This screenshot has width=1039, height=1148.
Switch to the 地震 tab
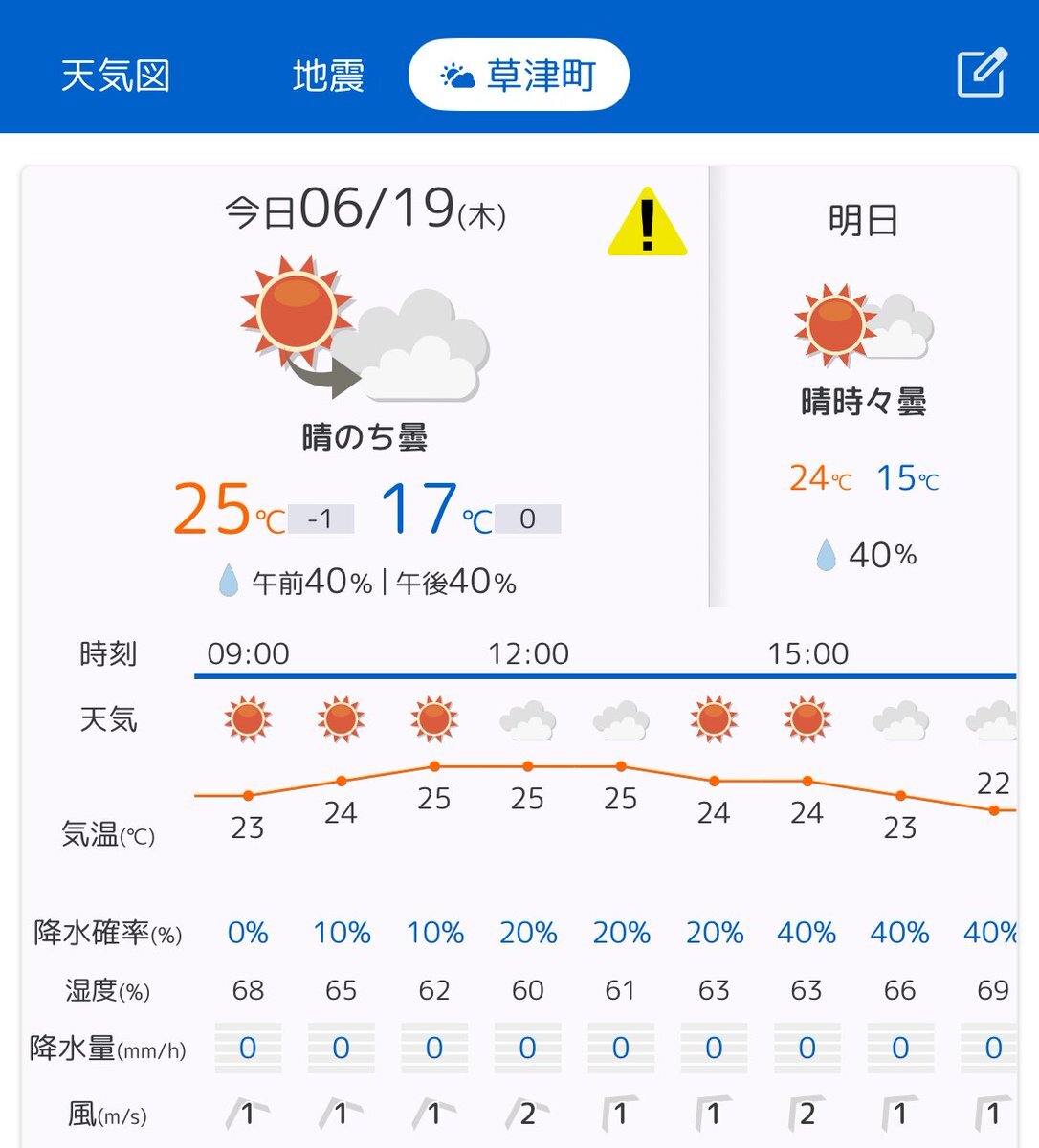point(328,76)
